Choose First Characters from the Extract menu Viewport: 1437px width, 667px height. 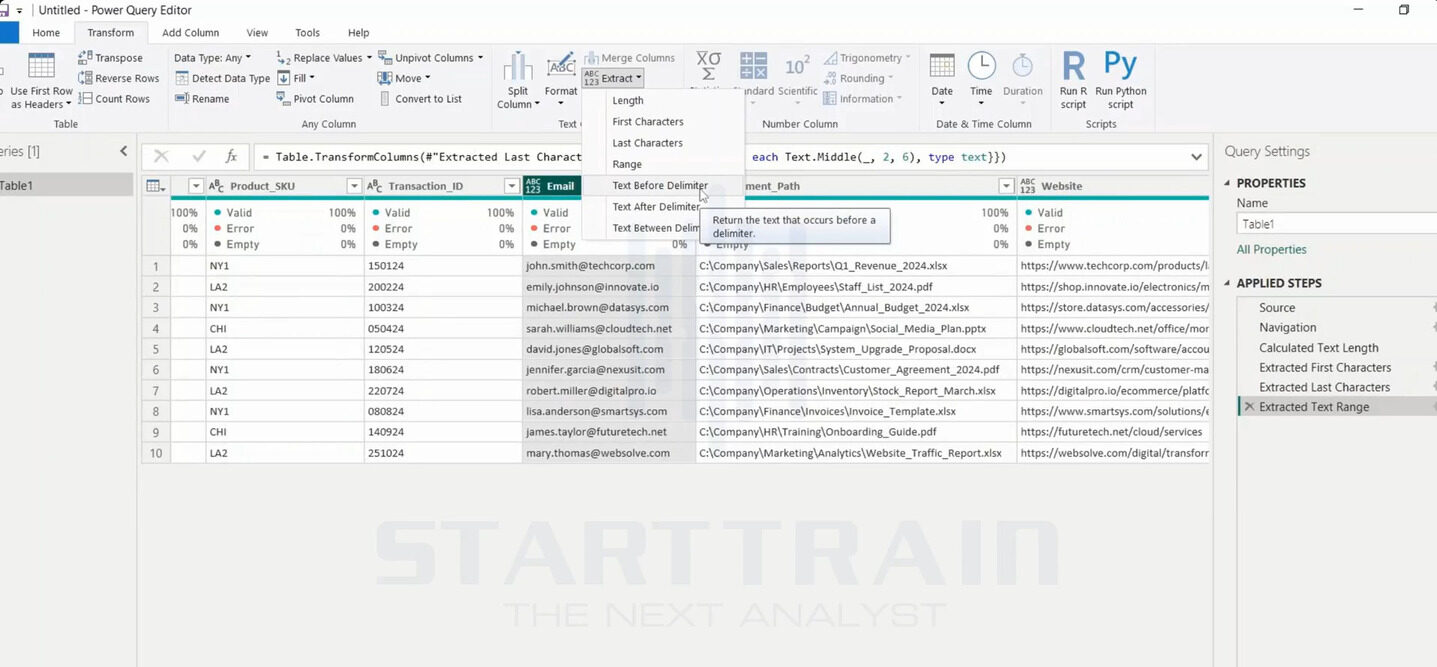pyautogui.click(x=663, y=122)
